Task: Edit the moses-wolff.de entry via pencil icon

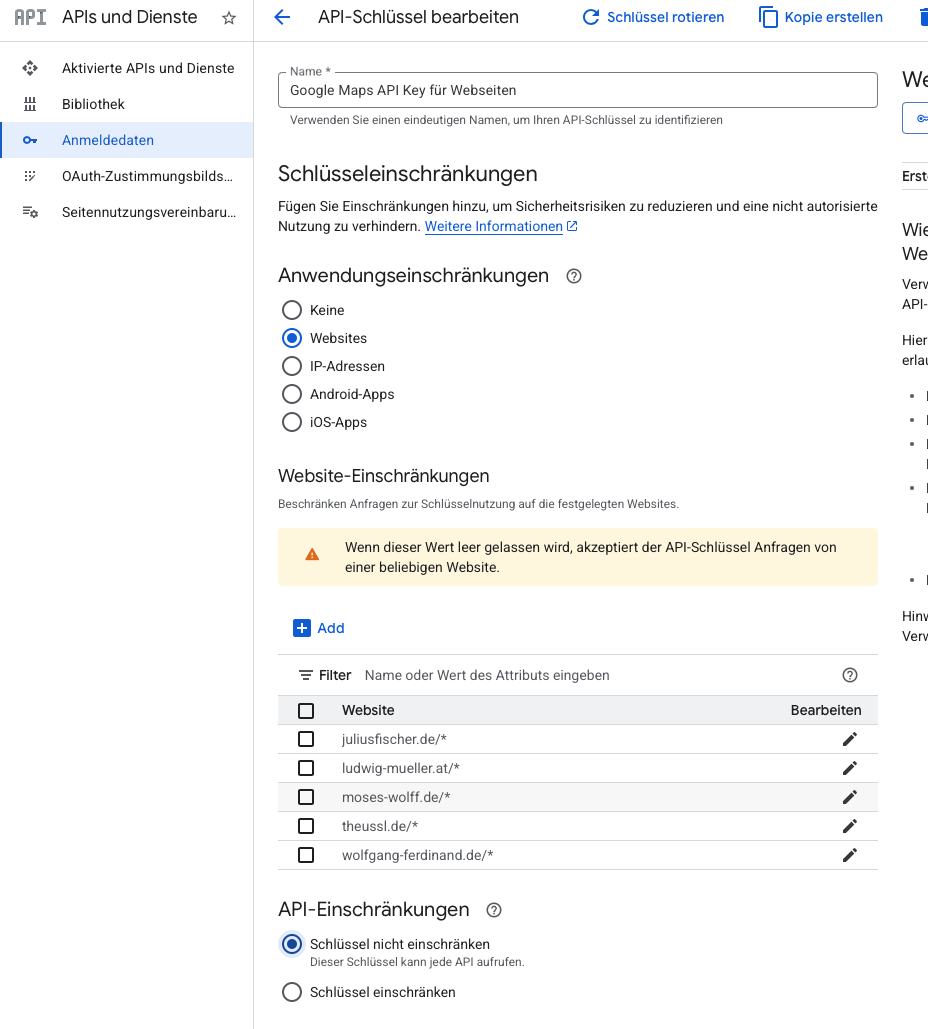Action: 849,797
